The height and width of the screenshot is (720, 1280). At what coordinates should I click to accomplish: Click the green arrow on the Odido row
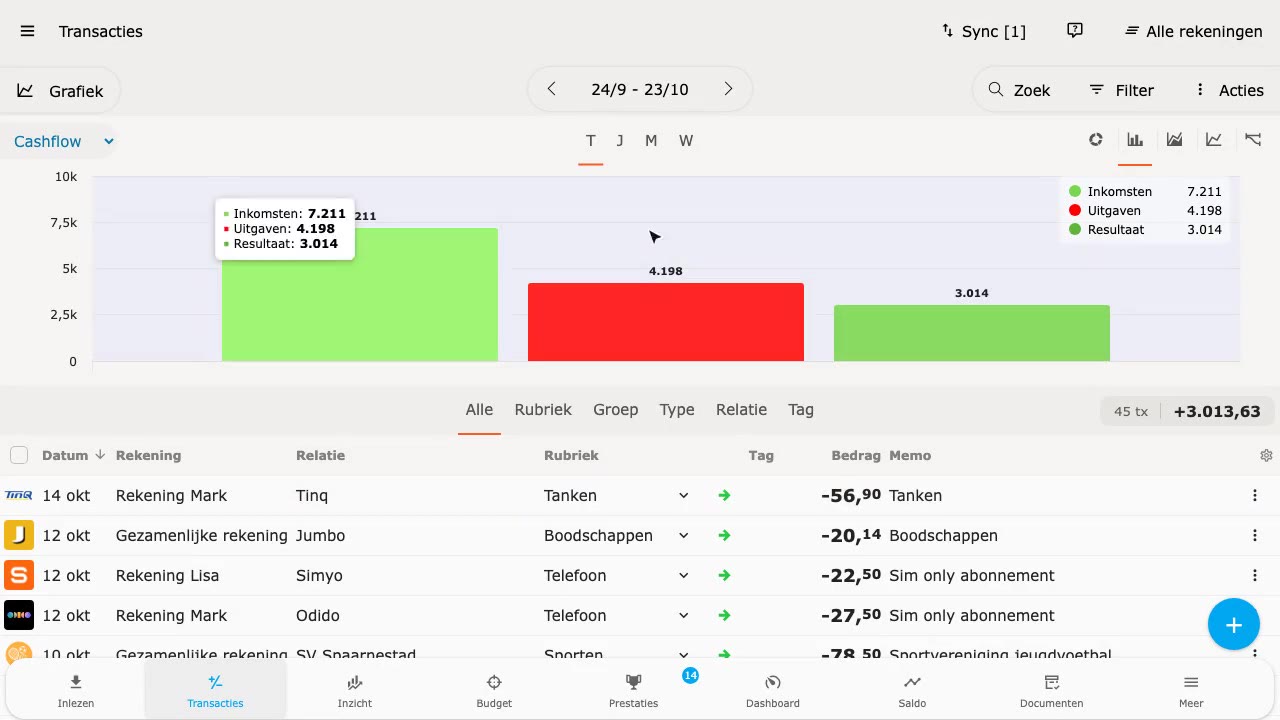(724, 615)
